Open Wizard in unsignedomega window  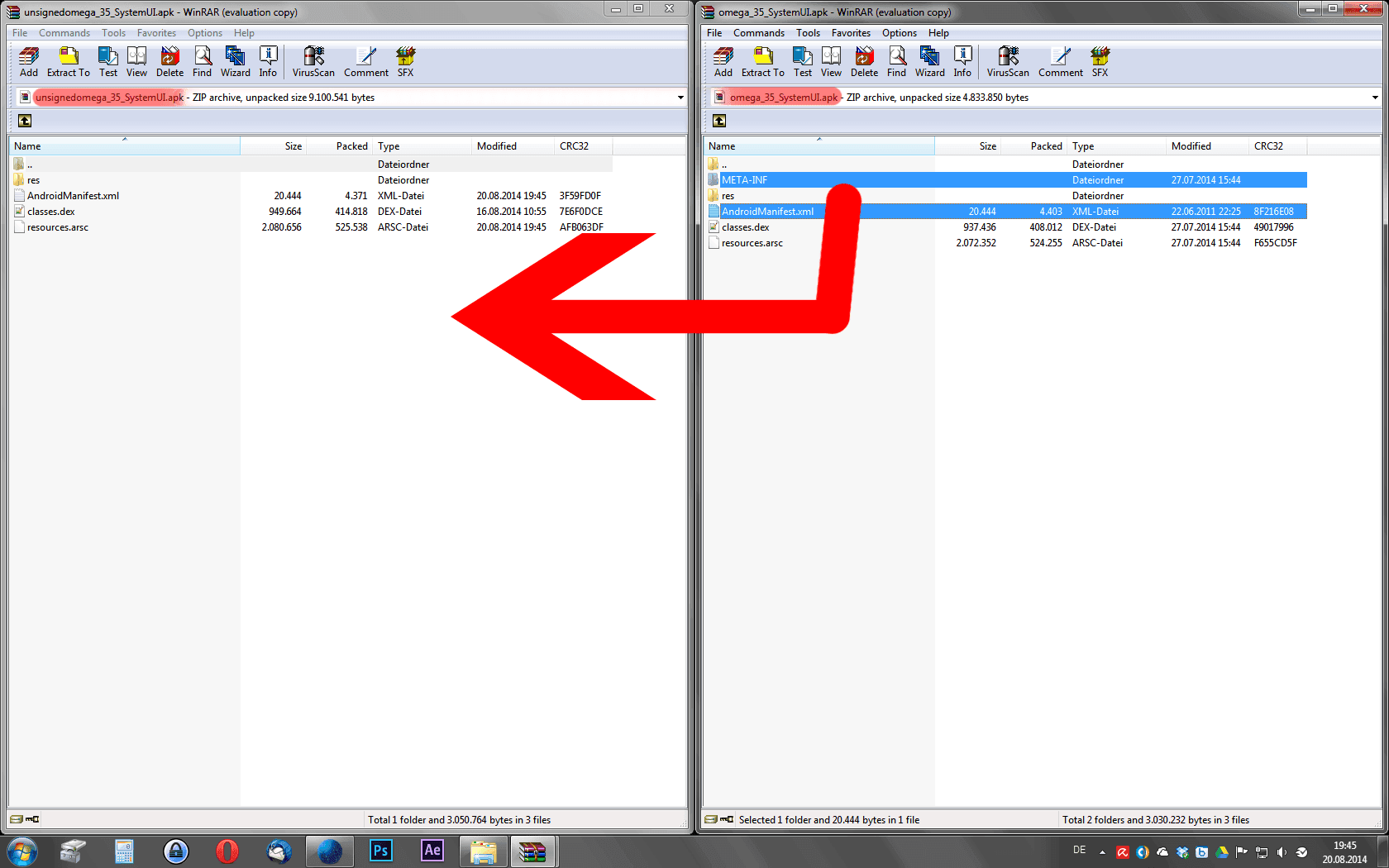point(236,62)
